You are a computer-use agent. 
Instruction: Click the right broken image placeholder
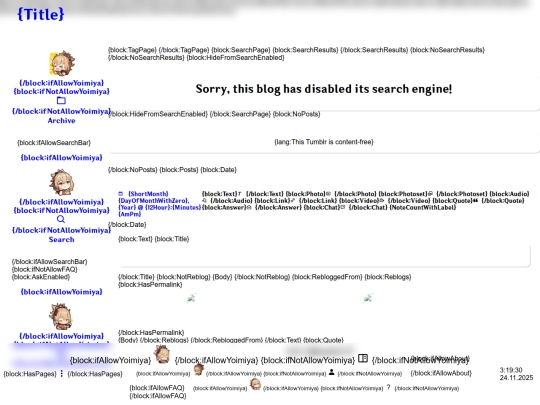368,298
